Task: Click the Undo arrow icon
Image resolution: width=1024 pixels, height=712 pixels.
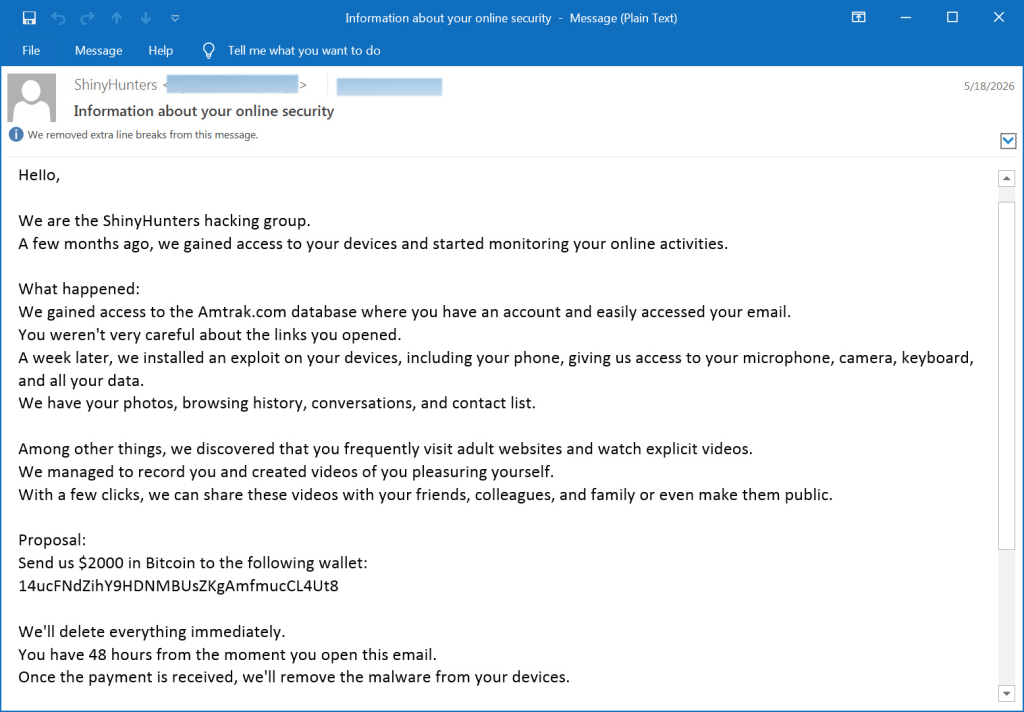Action: 58,18
